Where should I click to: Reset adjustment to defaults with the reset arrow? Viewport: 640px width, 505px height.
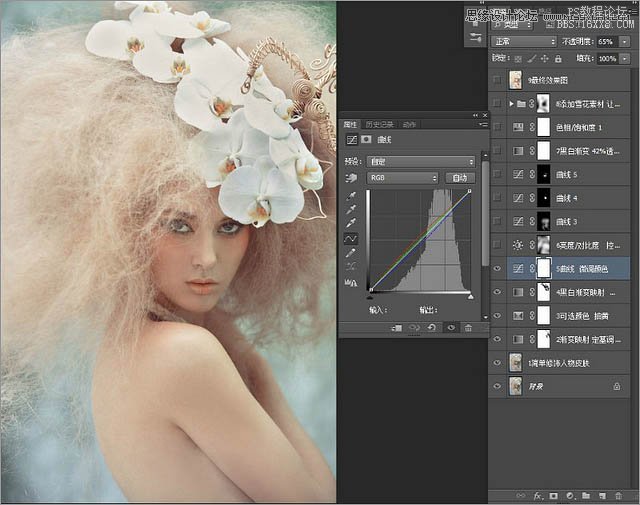click(432, 327)
